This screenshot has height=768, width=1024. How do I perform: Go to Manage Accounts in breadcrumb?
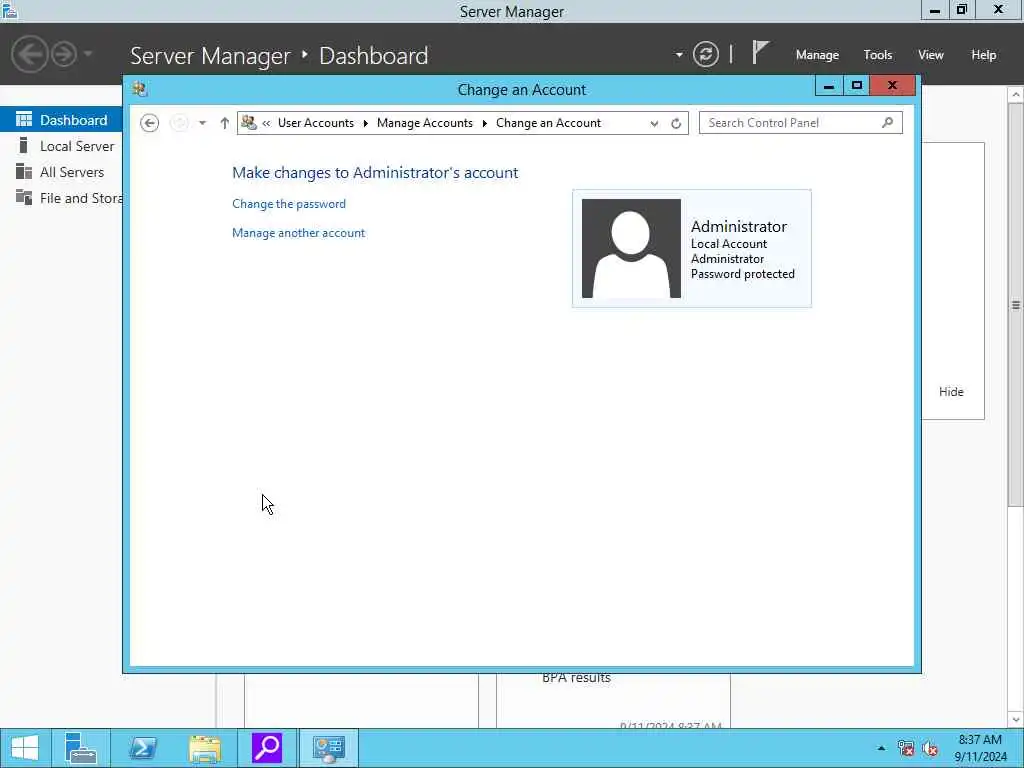424,123
